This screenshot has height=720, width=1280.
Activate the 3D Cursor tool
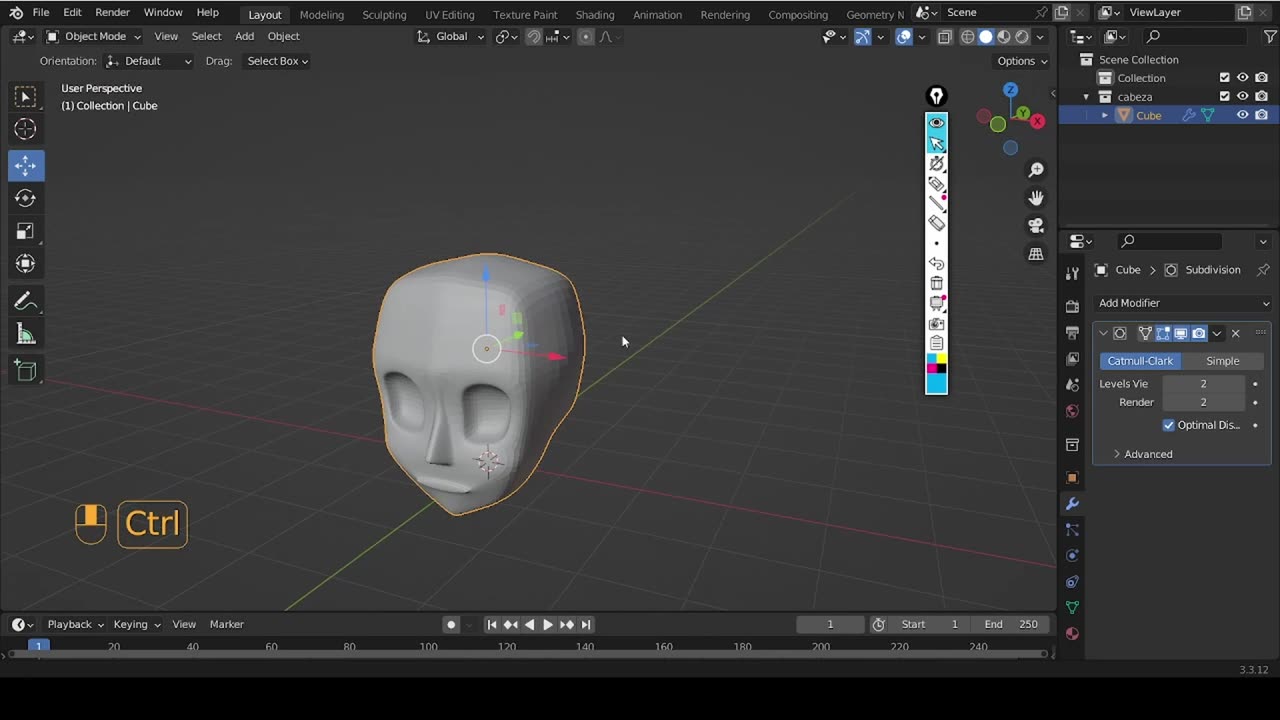click(26, 129)
